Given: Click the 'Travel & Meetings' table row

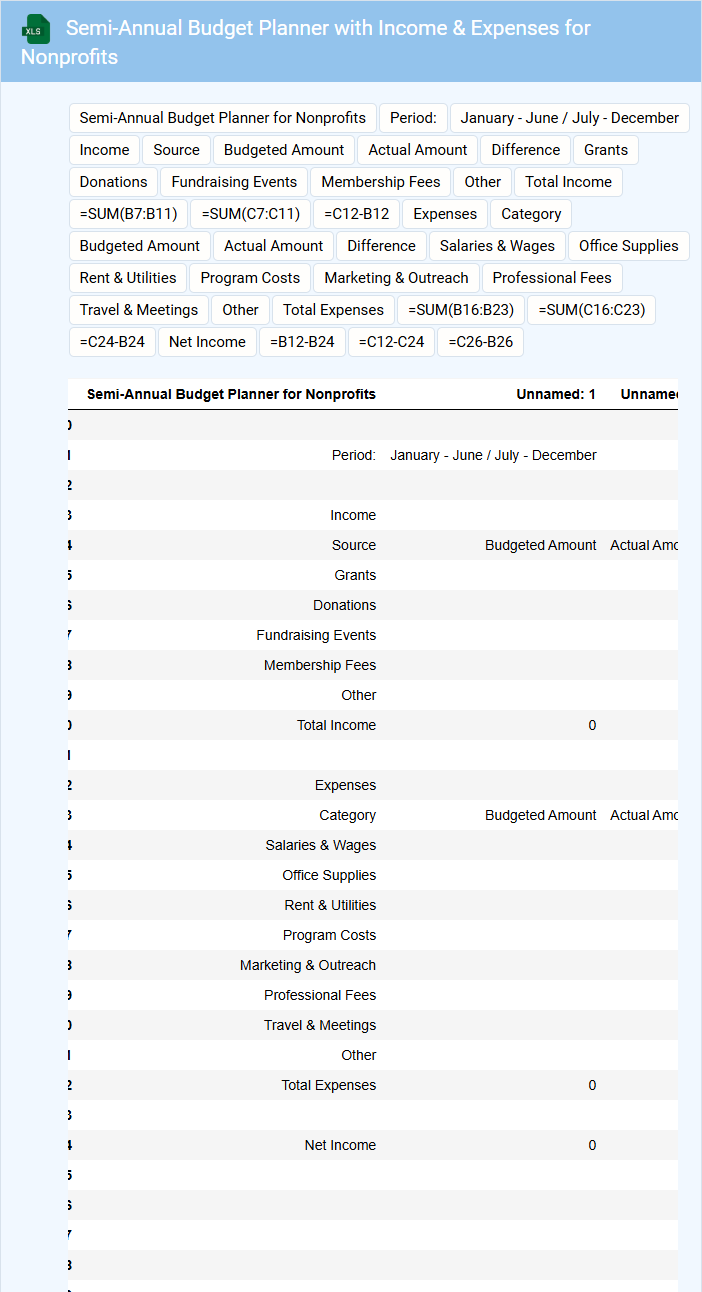Looking at the screenshot, I should pos(373,1025).
